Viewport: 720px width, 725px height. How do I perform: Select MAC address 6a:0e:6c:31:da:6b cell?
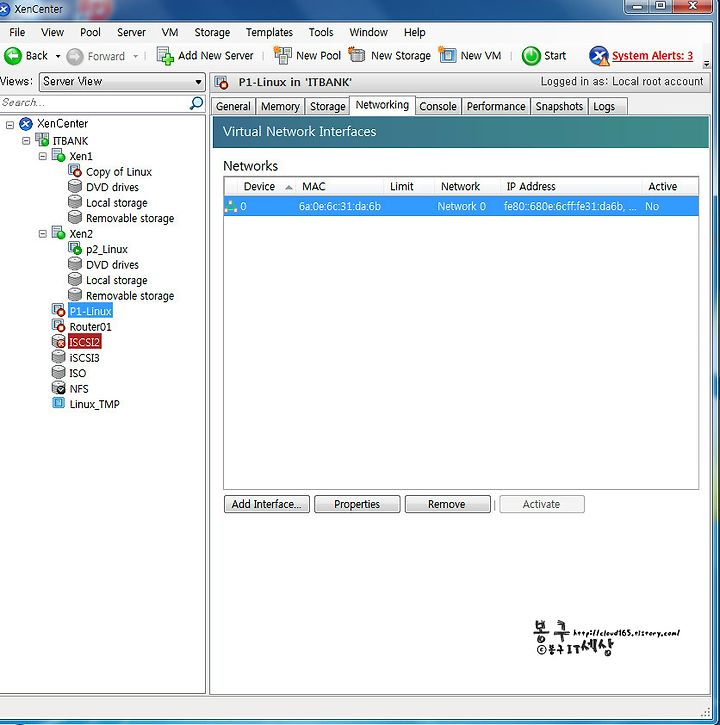[x=340, y=206]
